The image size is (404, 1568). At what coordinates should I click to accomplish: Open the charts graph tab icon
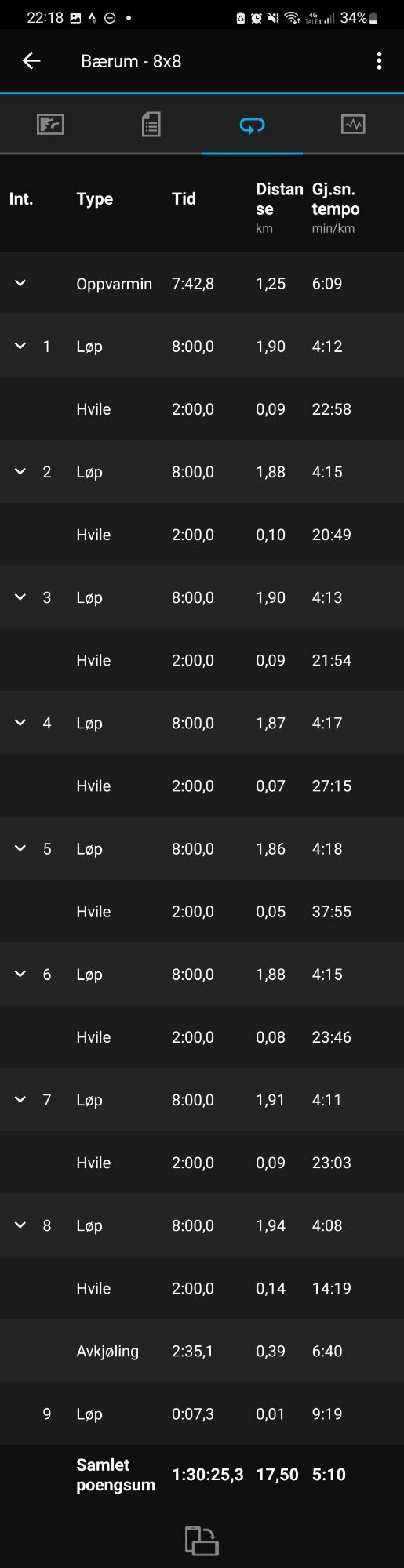click(x=353, y=124)
